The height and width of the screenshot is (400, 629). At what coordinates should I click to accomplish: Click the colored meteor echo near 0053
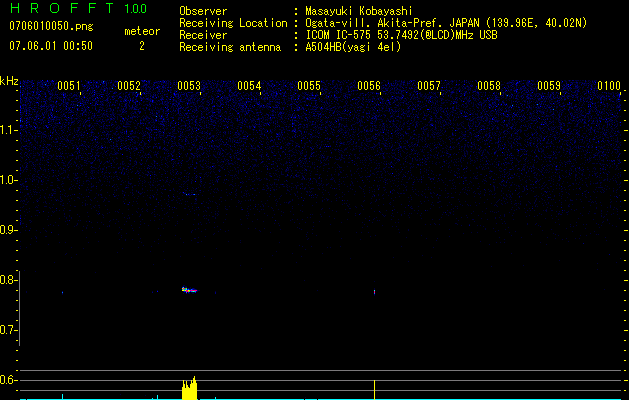[x=189, y=290]
